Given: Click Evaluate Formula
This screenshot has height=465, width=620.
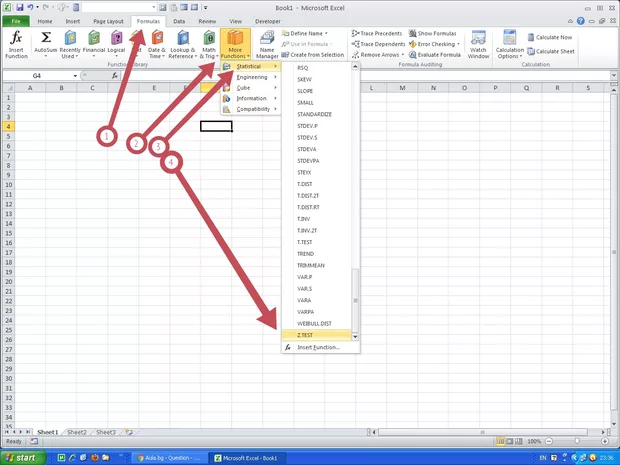Looking at the screenshot, I should tap(435, 55).
